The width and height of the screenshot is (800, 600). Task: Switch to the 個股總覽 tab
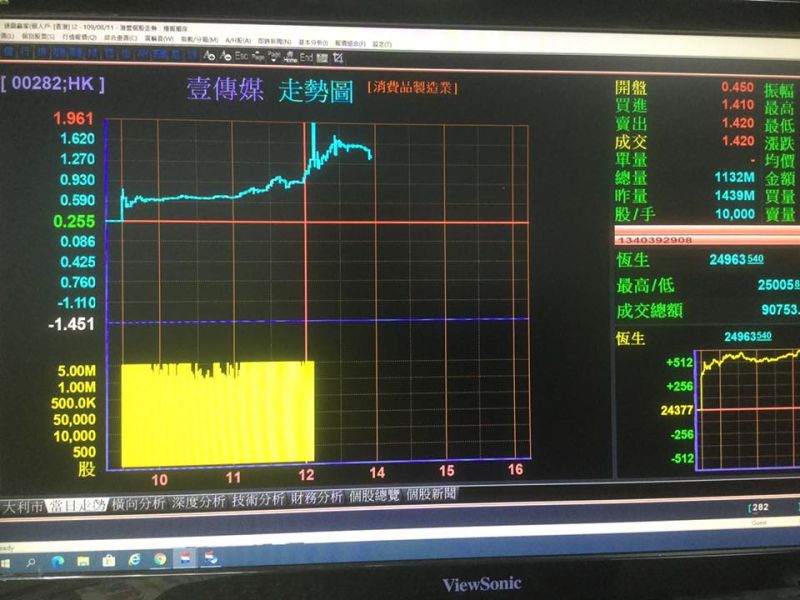tap(374, 495)
